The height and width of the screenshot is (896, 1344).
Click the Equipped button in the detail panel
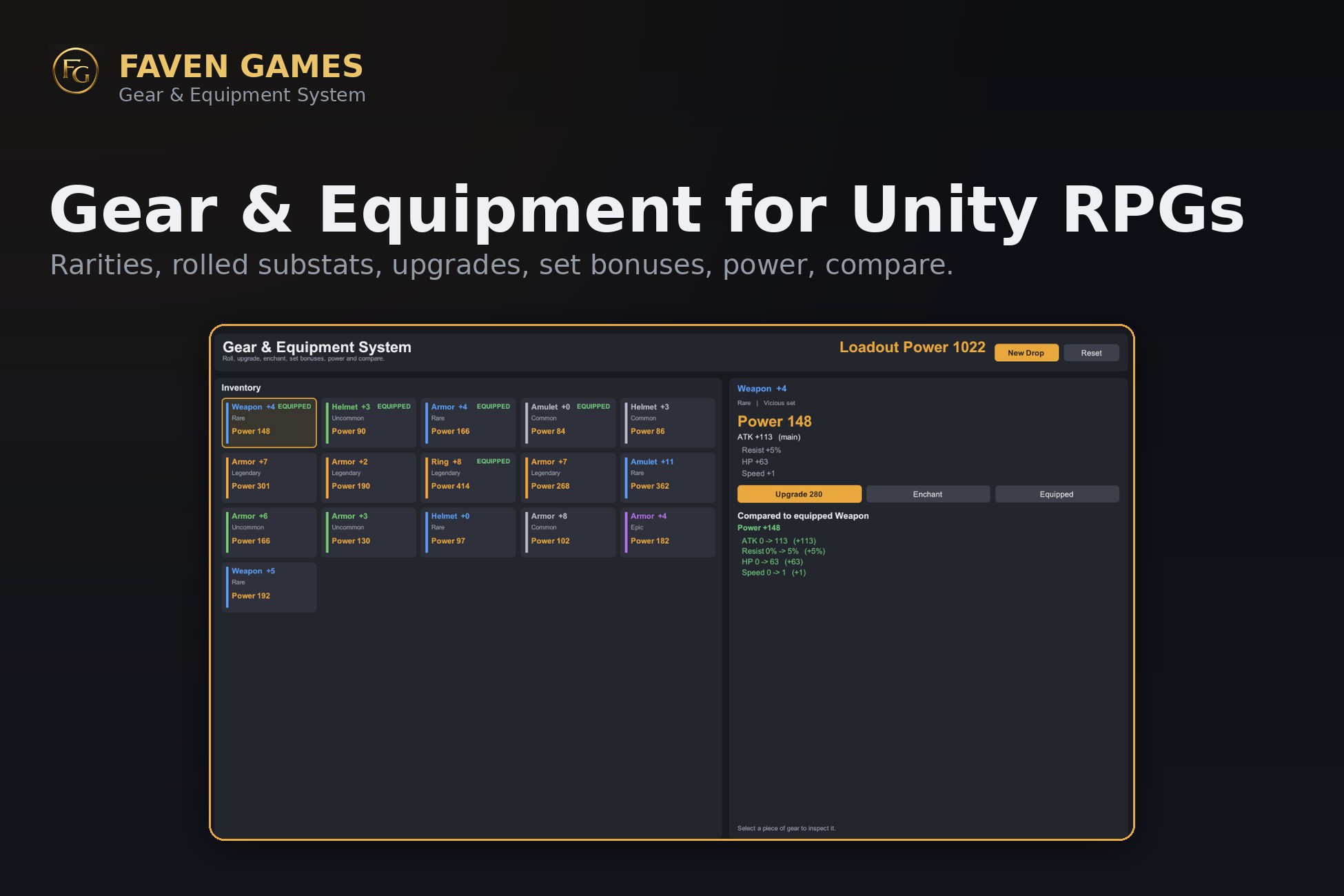1057,494
